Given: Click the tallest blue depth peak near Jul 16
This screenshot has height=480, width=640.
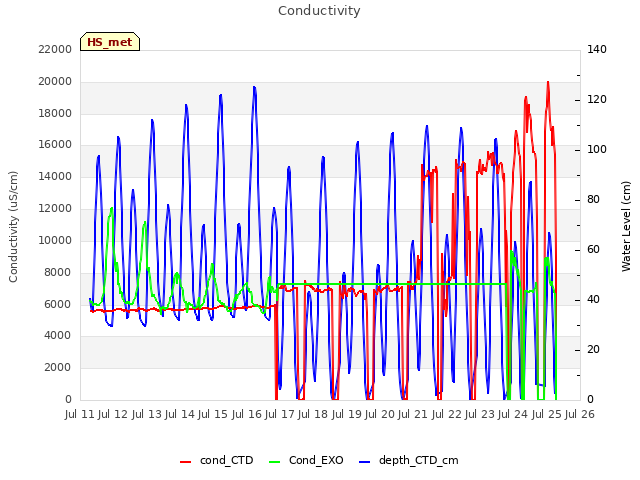Looking at the screenshot, I should (254, 87).
